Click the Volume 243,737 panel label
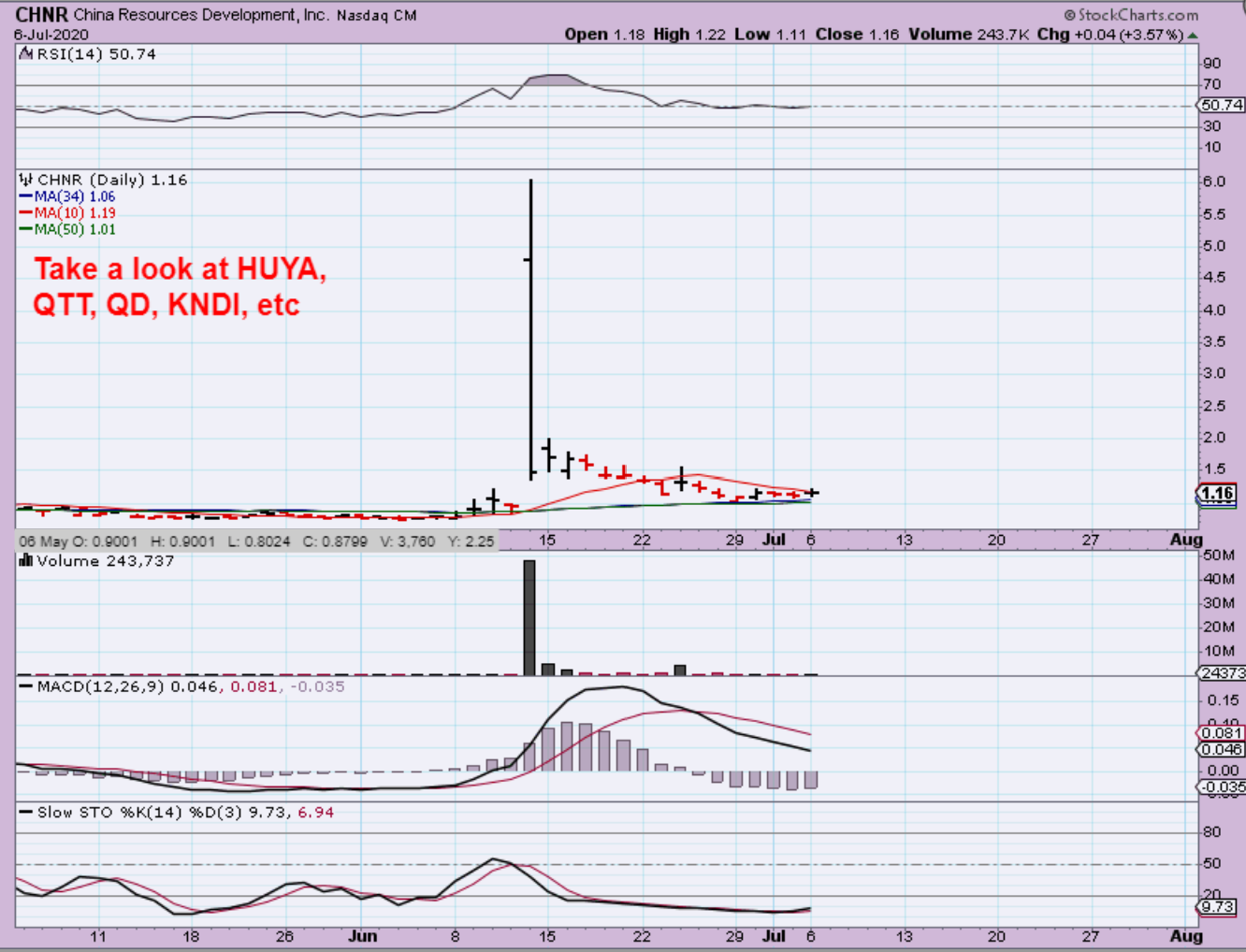1246x952 pixels. coord(105,560)
